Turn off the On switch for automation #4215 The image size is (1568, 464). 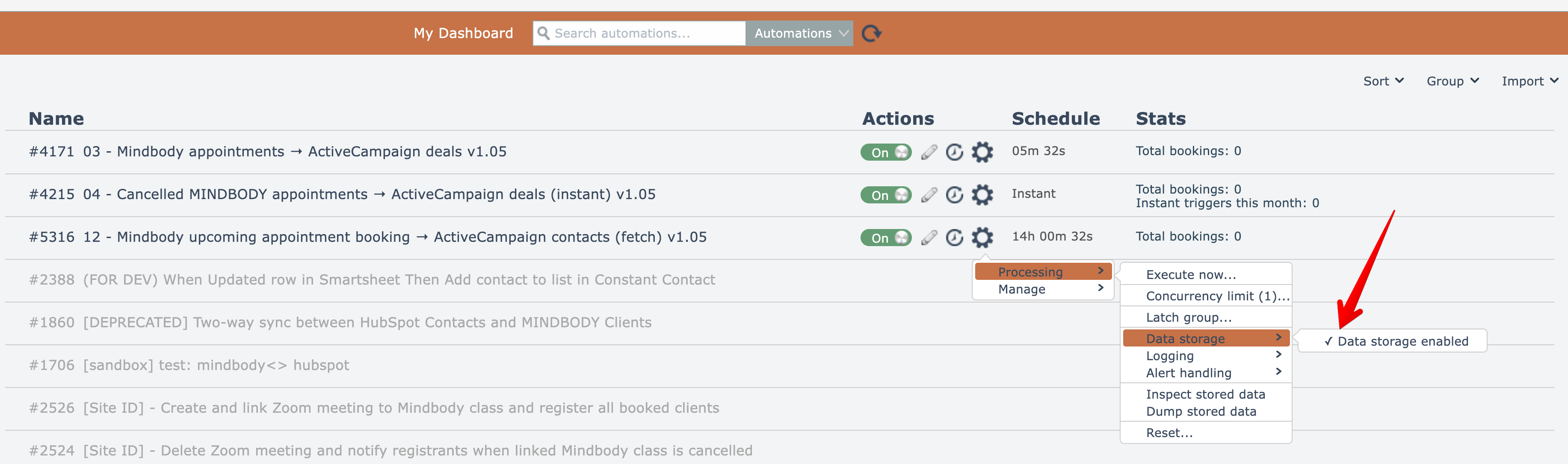point(886,194)
